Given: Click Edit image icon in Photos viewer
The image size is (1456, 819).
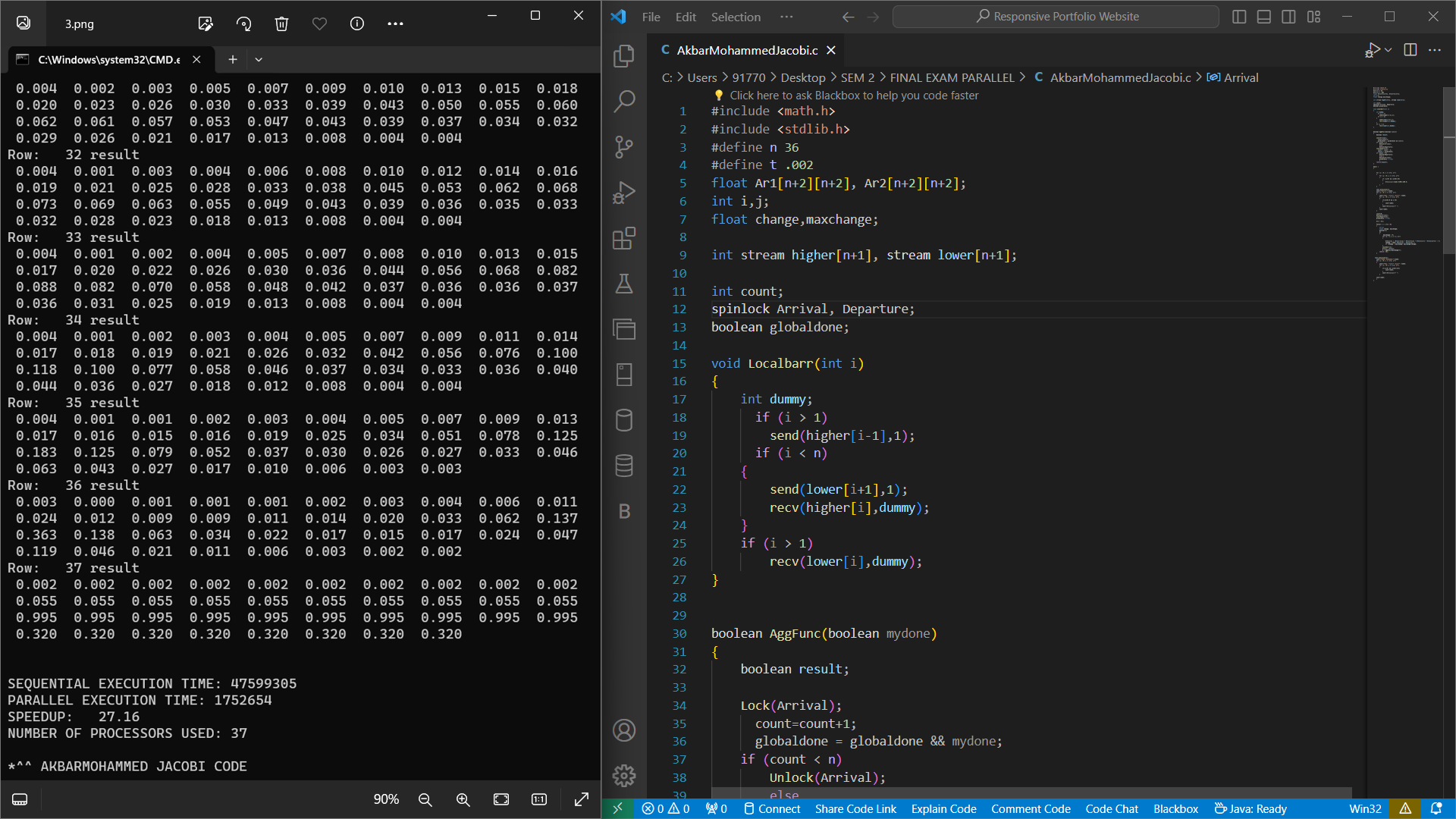Looking at the screenshot, I should 206,24.
